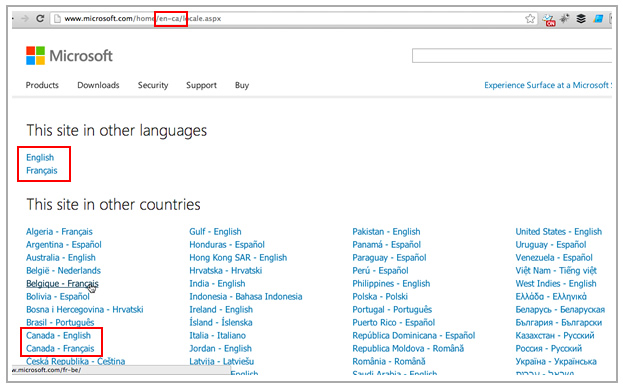Open India - English site
623x388 pixels.
pyautogui.click(x=217, y=284)
